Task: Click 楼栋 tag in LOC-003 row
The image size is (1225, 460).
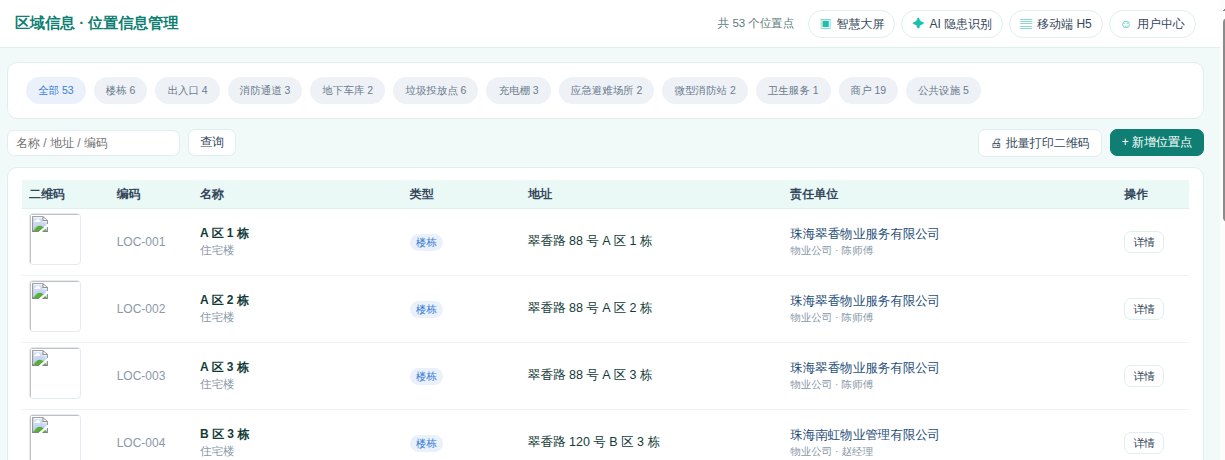Action: (426, 376)
